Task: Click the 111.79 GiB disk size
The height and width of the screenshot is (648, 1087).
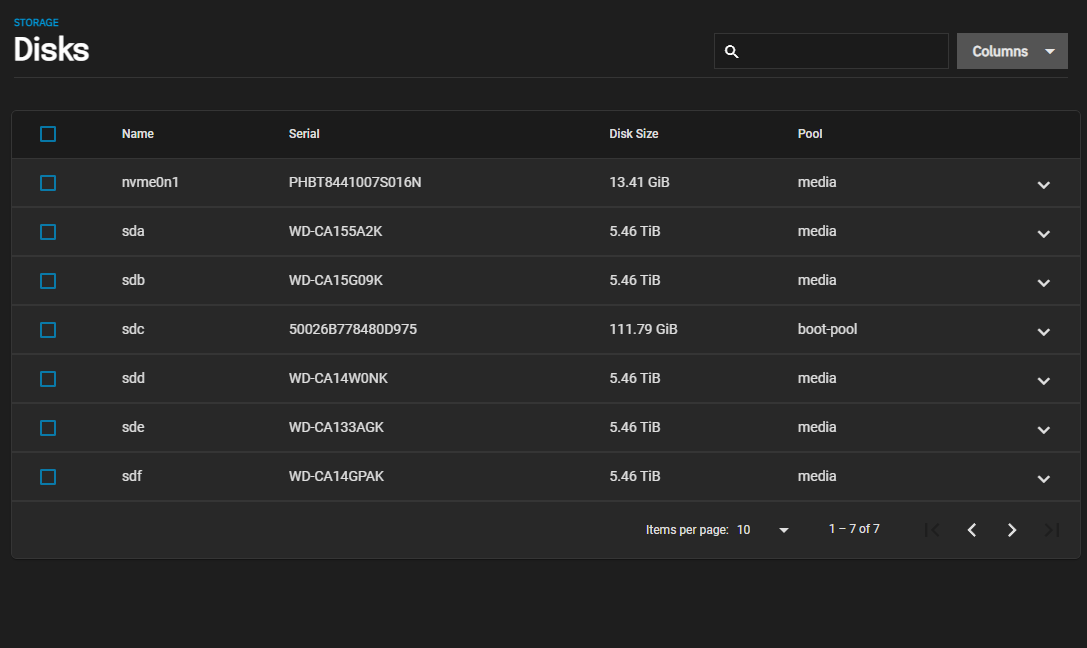Action: [x=643, y=329]
